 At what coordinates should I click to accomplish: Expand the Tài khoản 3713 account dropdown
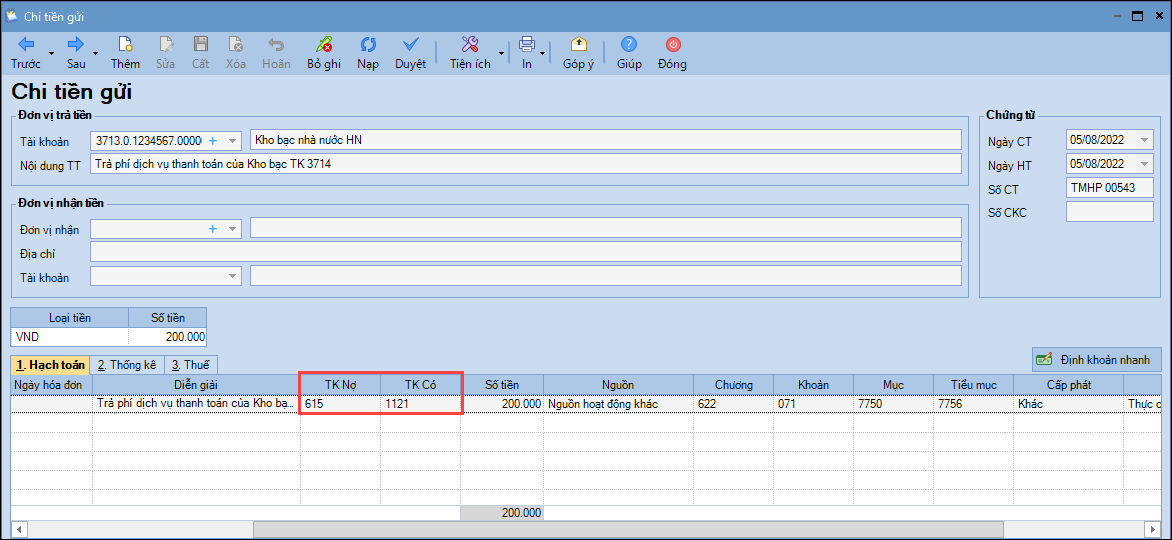click(x=233, y=141)
